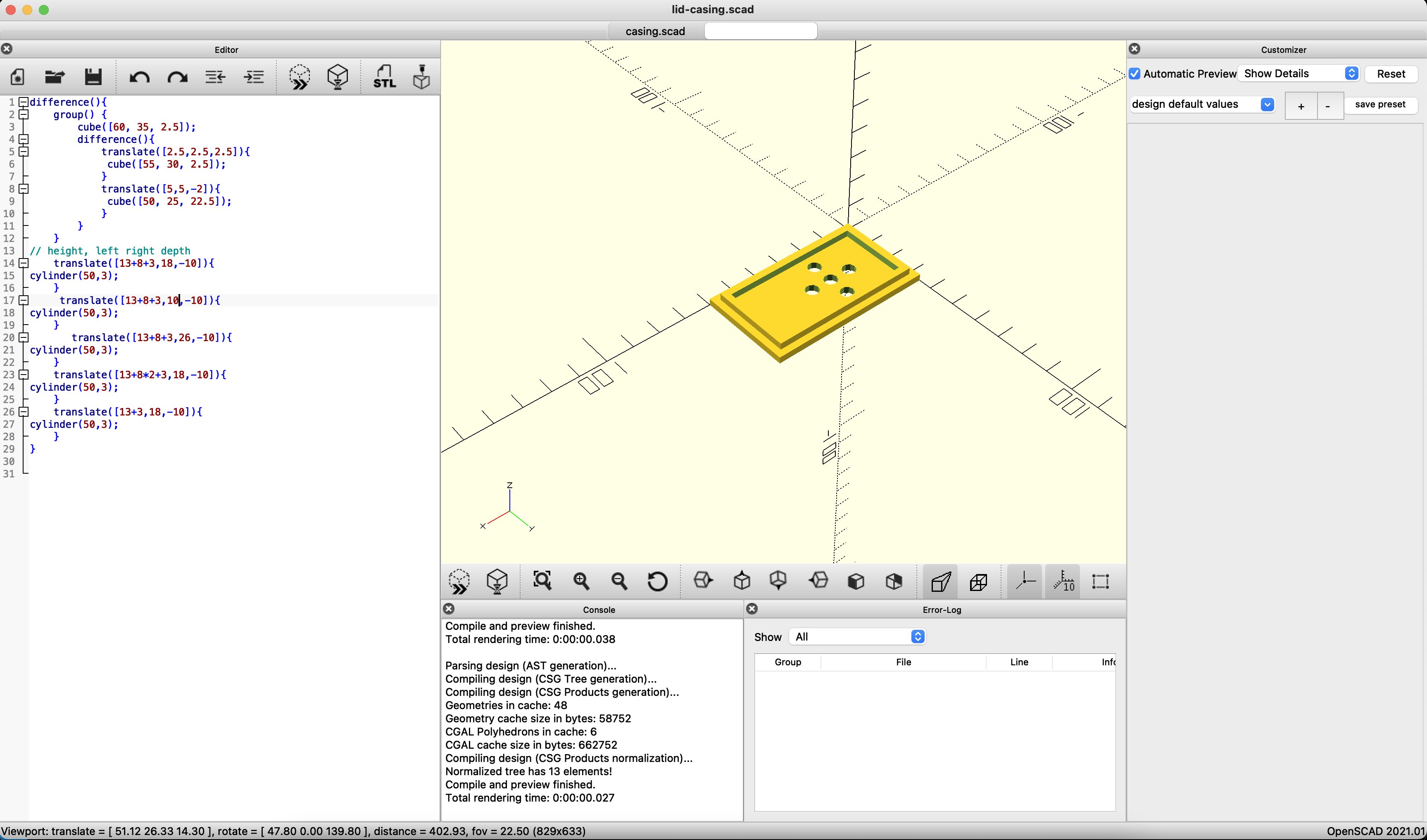Image resolution: width=1427 pixels, height=840 pixels.
Task: Zoom in on the 3D view
Action: click(582, 581)
